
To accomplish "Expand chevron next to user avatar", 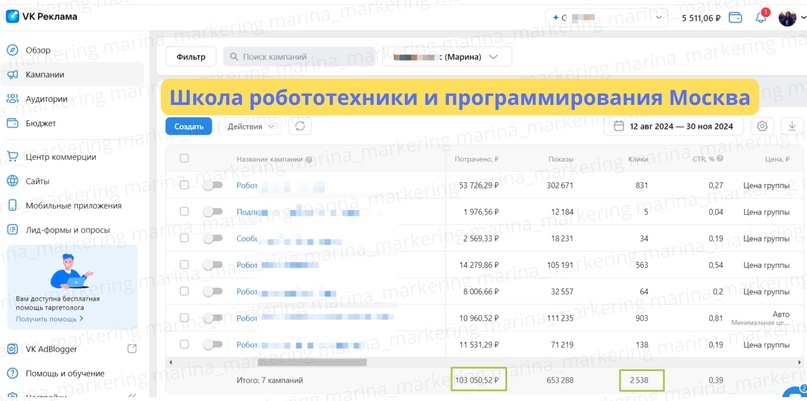I will (803, 18).
